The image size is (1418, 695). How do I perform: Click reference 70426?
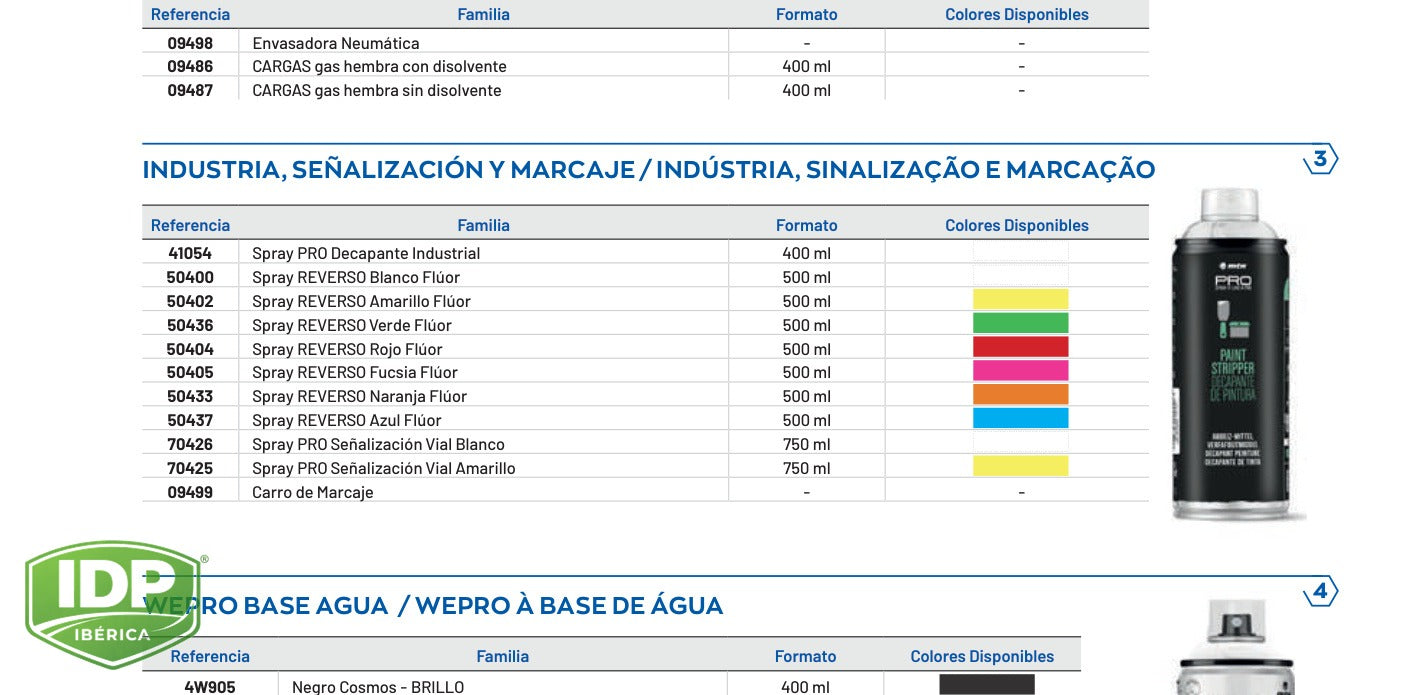[190, 444]
